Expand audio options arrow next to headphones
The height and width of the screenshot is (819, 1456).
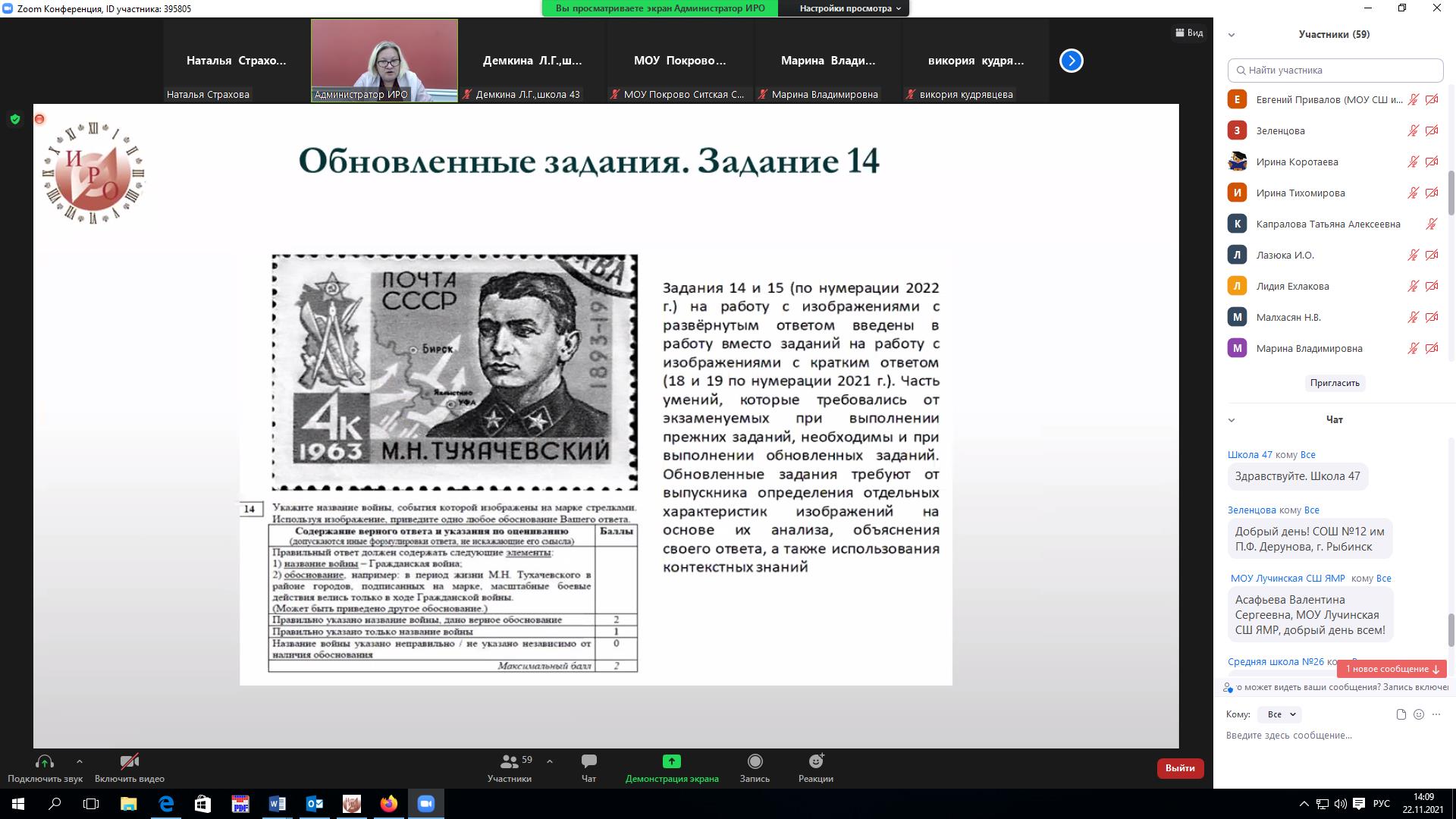pyautogui.click(x=80, y=761)
